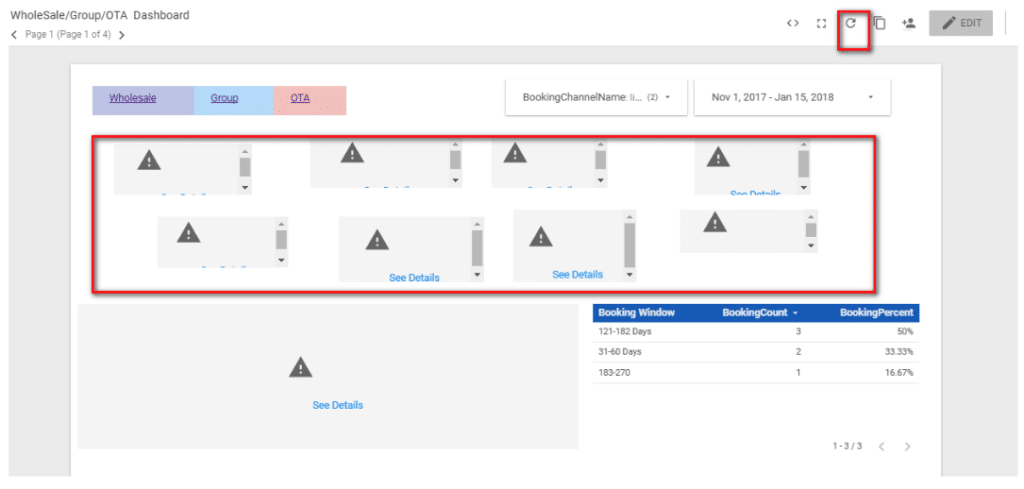Click table cell showing 16.67%
The height and width of the screenshot is (489, 1024).
coord(899,372)
